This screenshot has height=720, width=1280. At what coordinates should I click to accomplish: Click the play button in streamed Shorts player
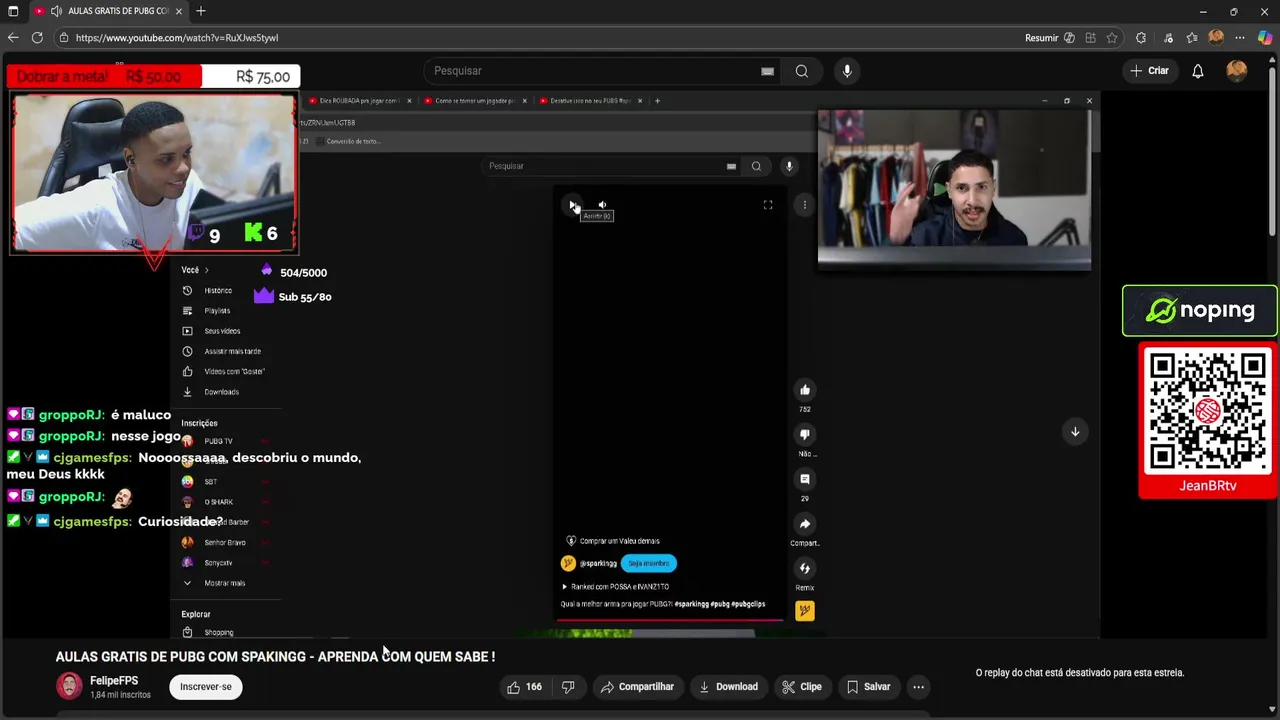[573, 205]
